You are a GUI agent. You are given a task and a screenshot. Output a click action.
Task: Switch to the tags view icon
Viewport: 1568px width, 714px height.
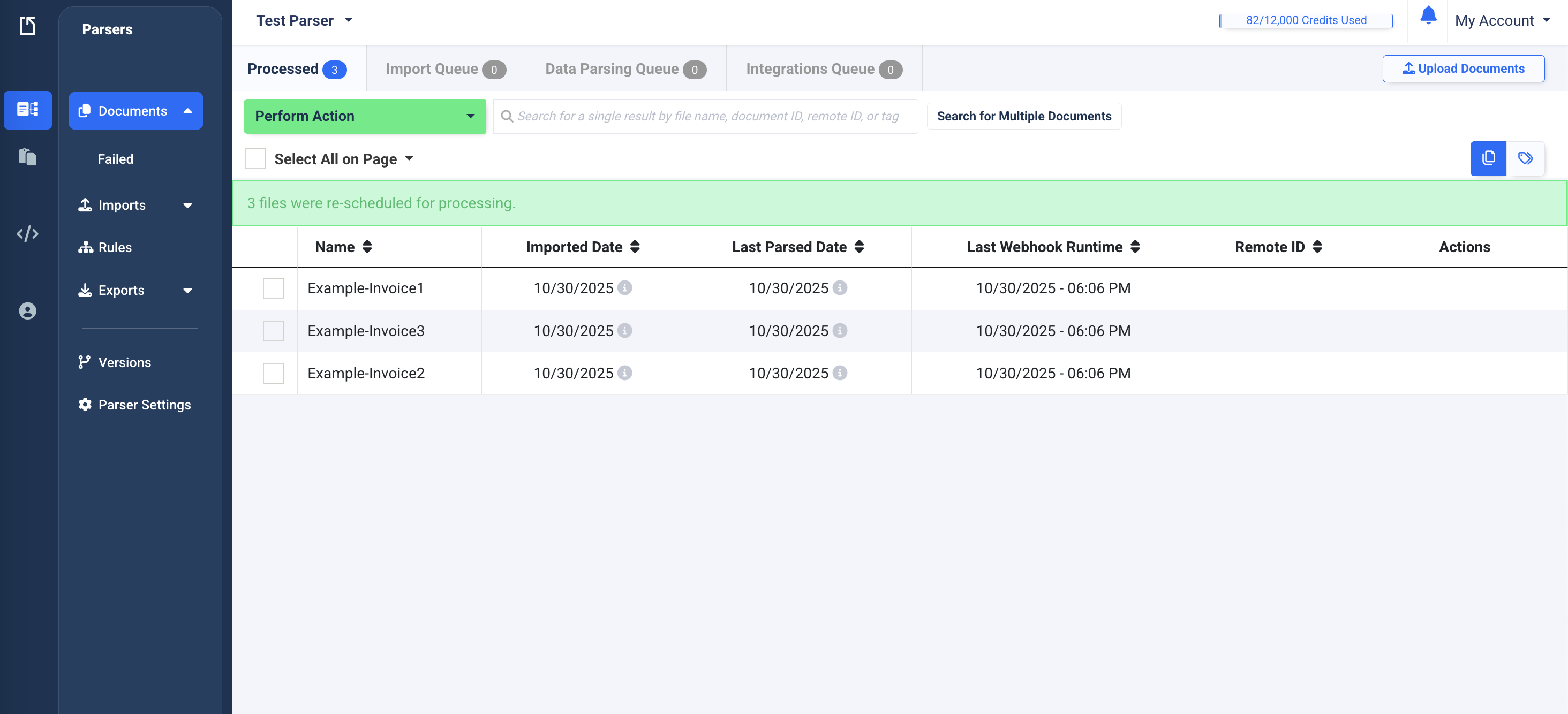(1525, 159)
